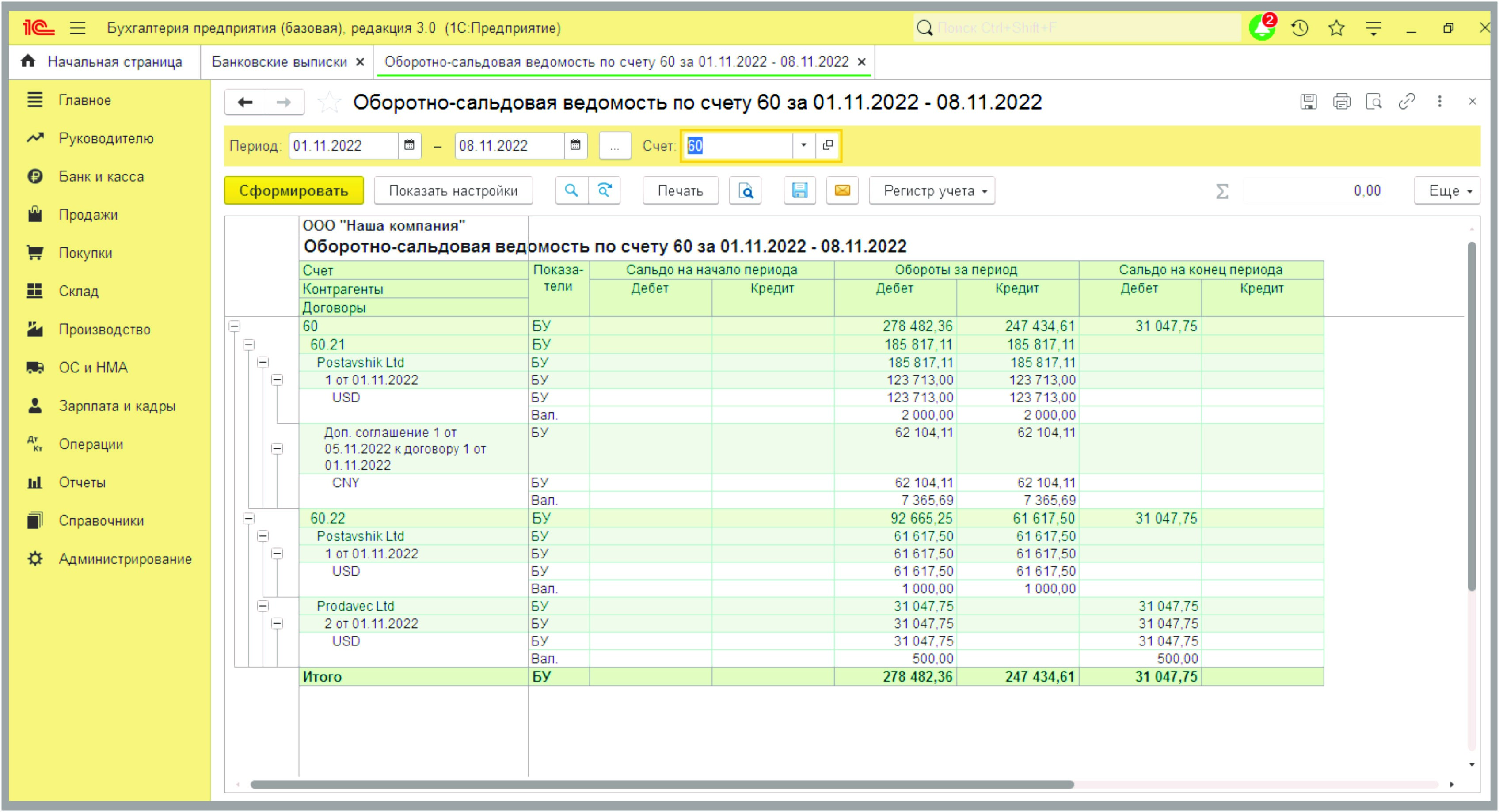Collapse the Доп. соглашение 1 contract group
This screenshot has width=1499, height=812.
pos(278,448)
